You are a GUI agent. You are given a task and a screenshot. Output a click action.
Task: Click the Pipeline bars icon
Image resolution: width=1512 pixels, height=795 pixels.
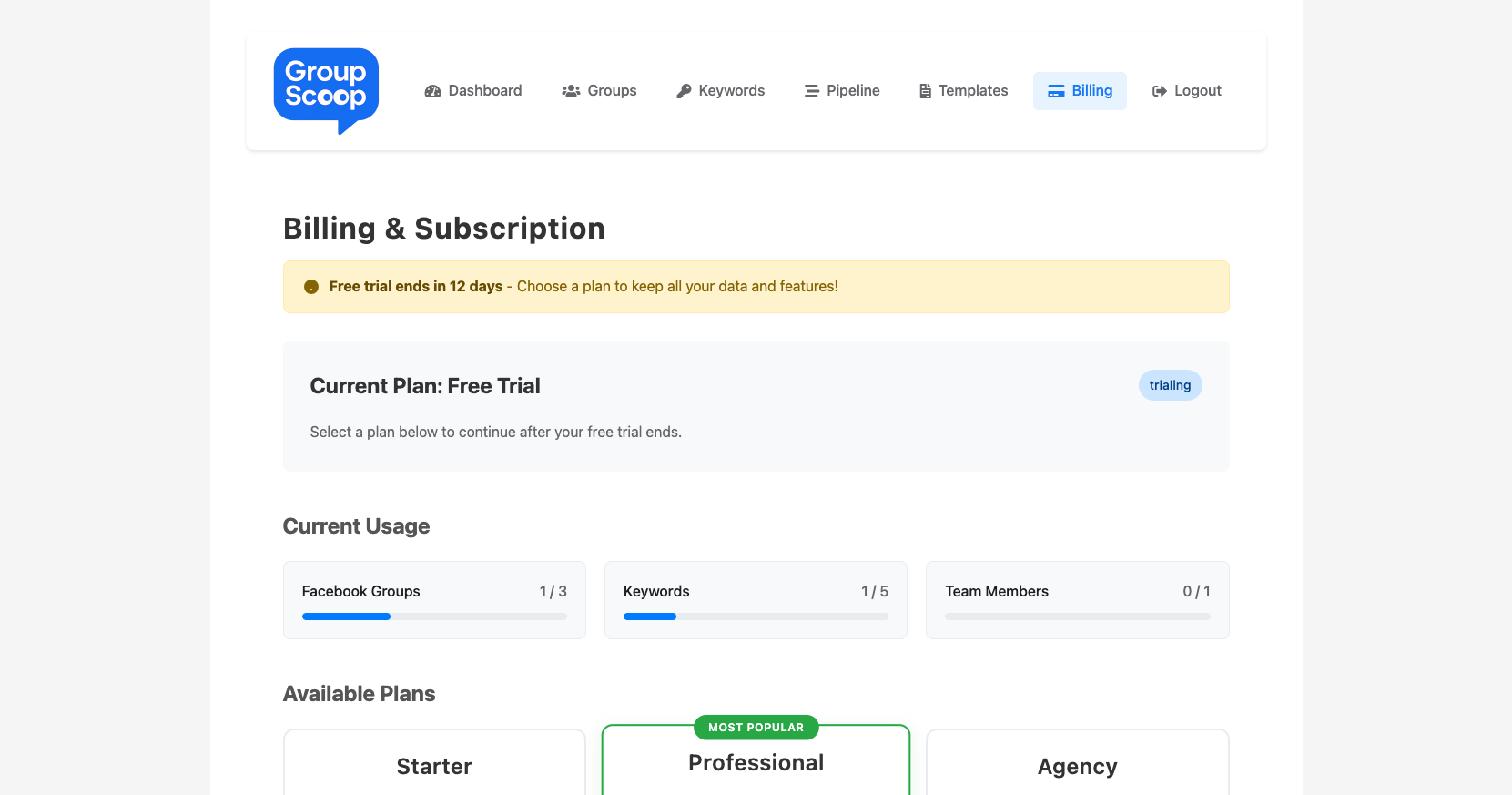click(812, 91)
